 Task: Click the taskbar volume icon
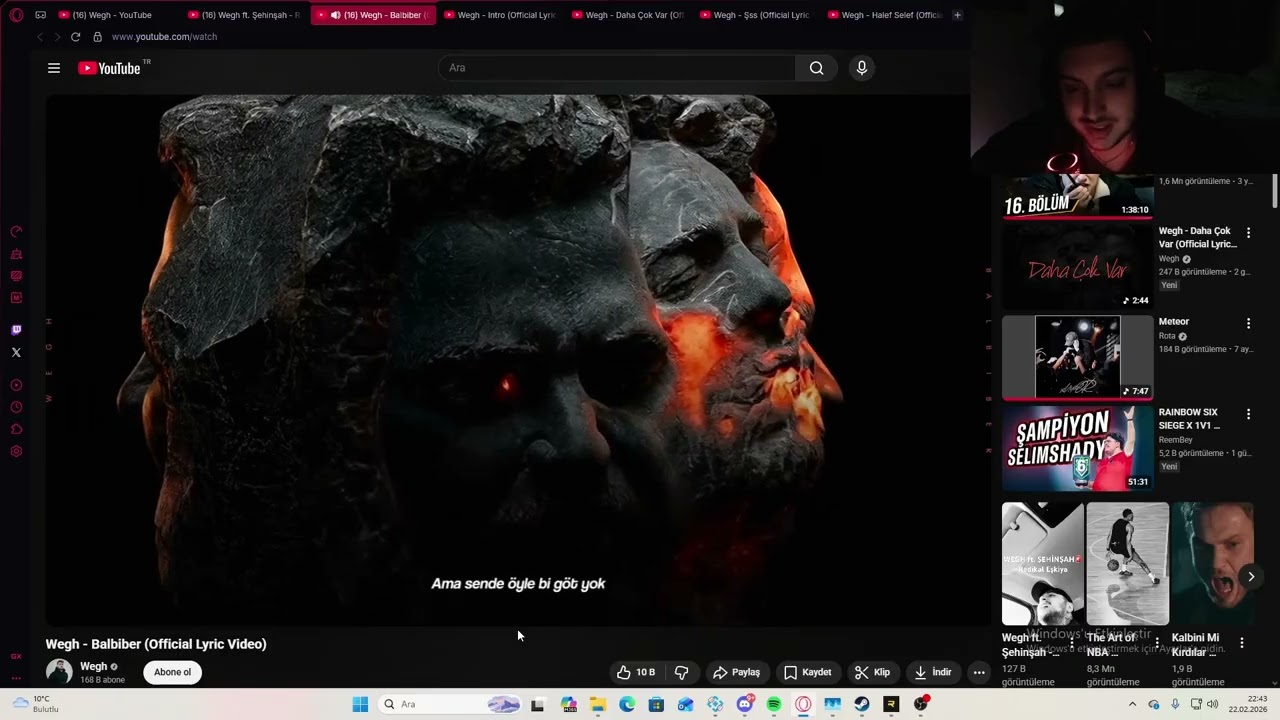pyautogui.click(x=1213, y=704)
